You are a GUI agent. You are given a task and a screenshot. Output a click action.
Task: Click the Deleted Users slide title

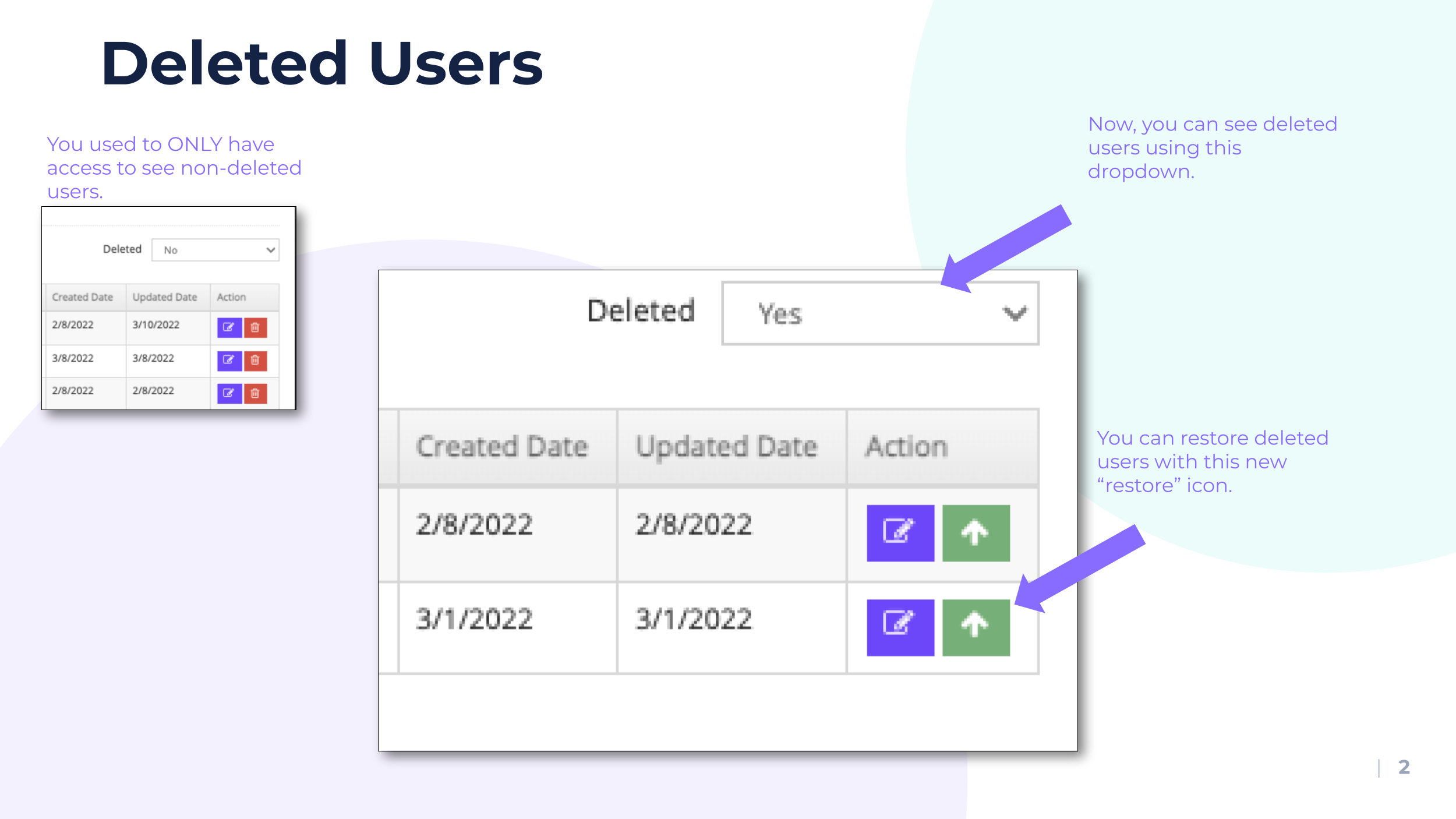(x=322, y=63)
